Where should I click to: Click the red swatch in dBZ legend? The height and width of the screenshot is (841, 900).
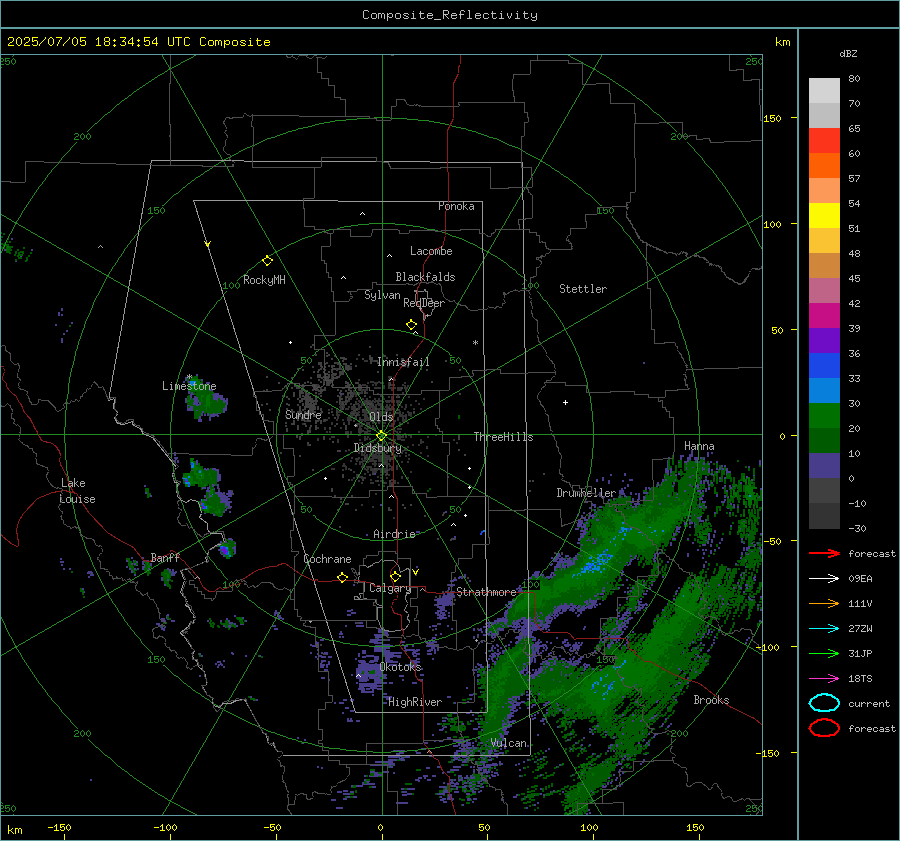[x=824, y=141]
